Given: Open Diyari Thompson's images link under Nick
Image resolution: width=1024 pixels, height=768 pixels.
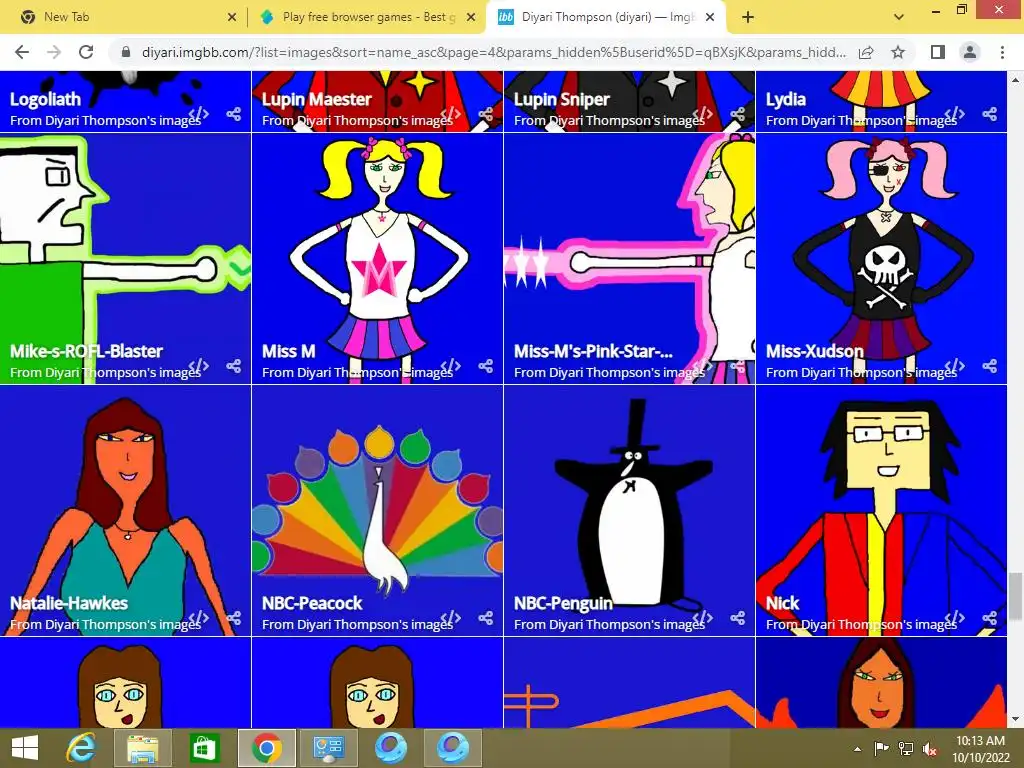Looking at the screenshot, I should coord(879,624).
